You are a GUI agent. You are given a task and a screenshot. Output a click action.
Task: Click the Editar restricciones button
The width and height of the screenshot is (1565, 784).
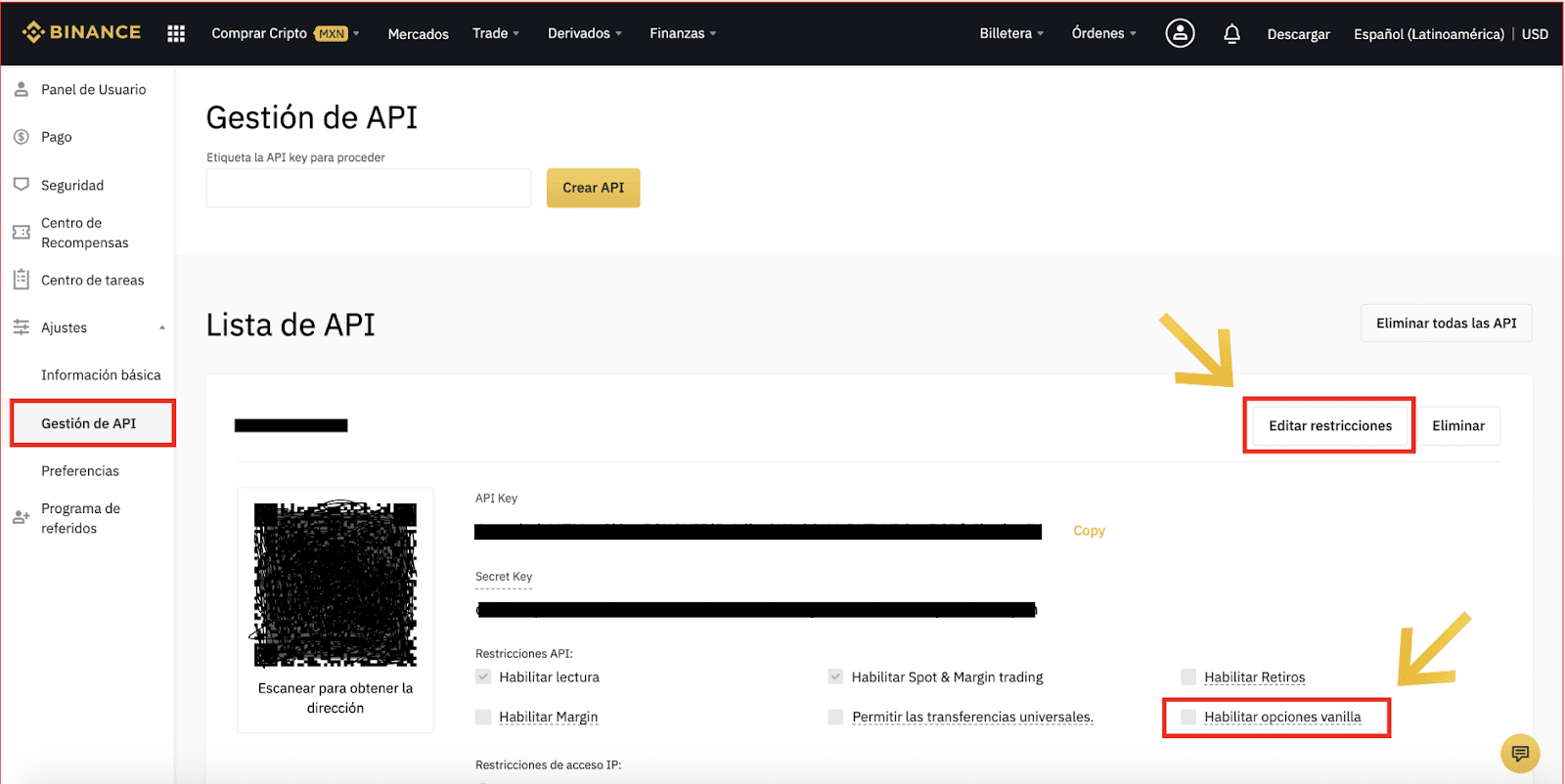click(x=1330, y=425)
